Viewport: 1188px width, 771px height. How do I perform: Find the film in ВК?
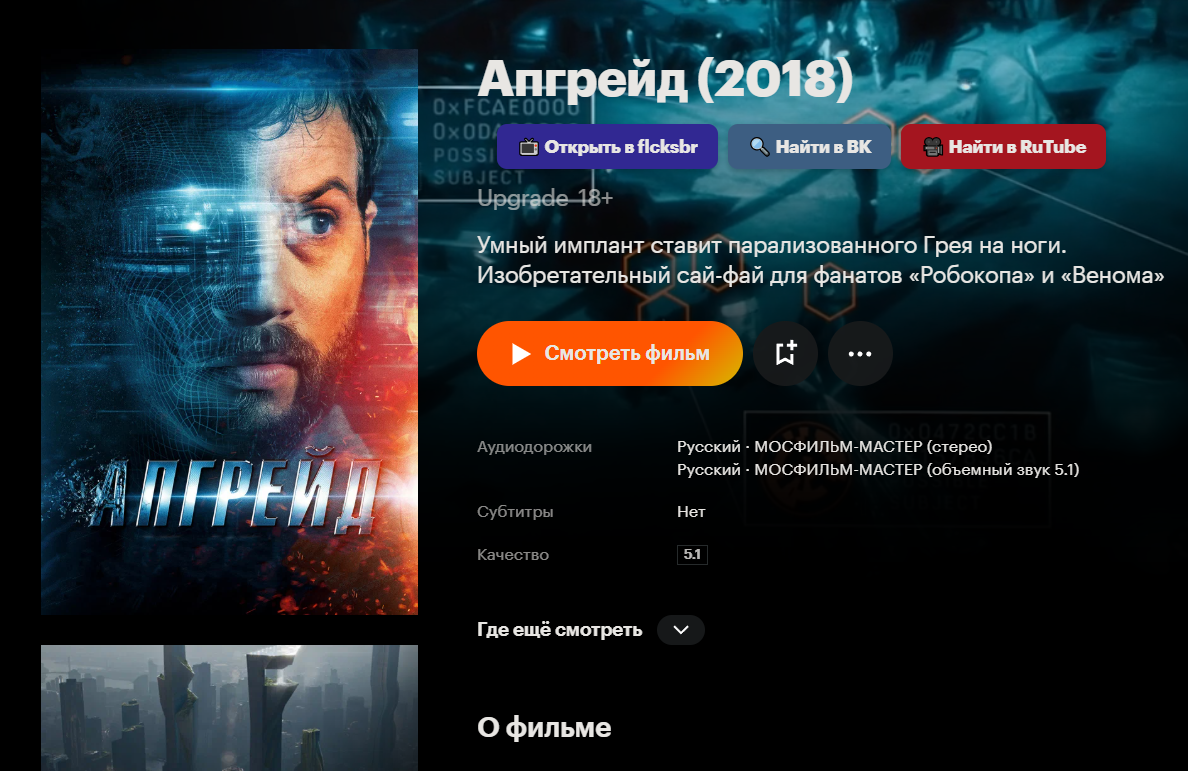coord(809,147)
